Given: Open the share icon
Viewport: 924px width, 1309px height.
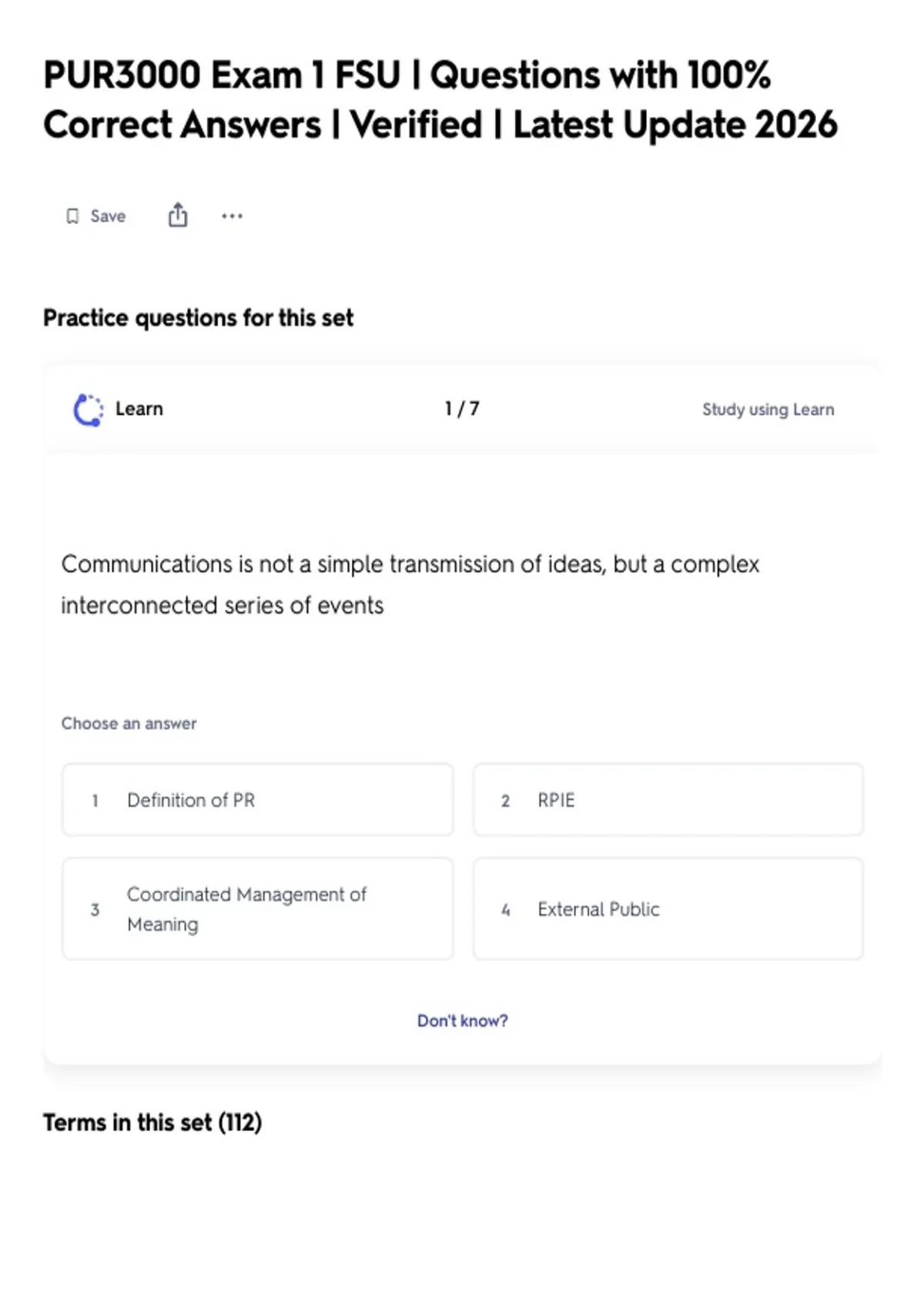Looking at the screenshot, I should point(178,216).
